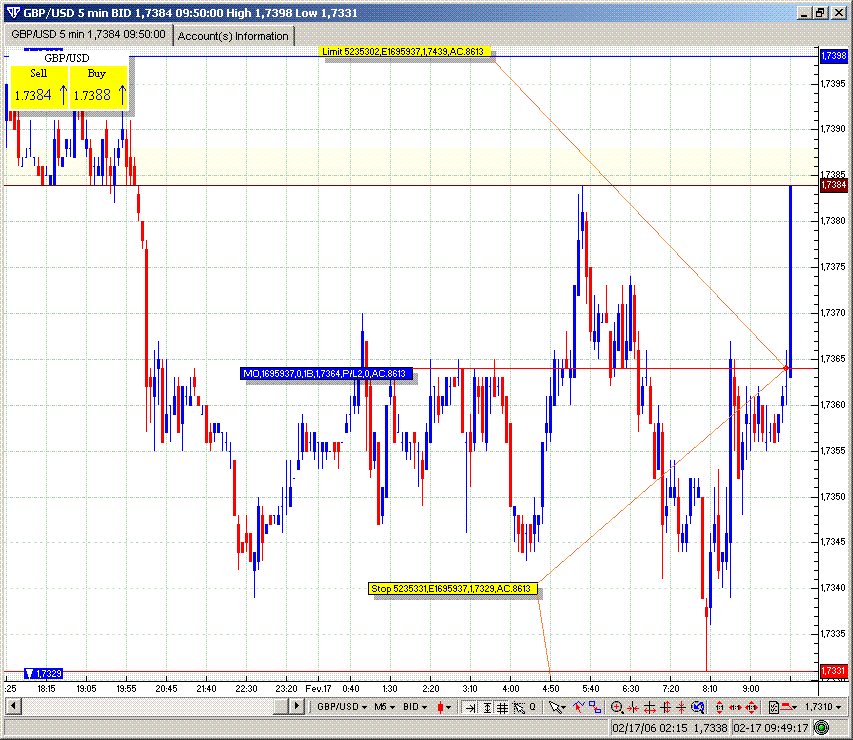This screenshot has height=740, width=853.
Task: Click the blue 1,7398 limit price tag
Action: tap(833, 56)
